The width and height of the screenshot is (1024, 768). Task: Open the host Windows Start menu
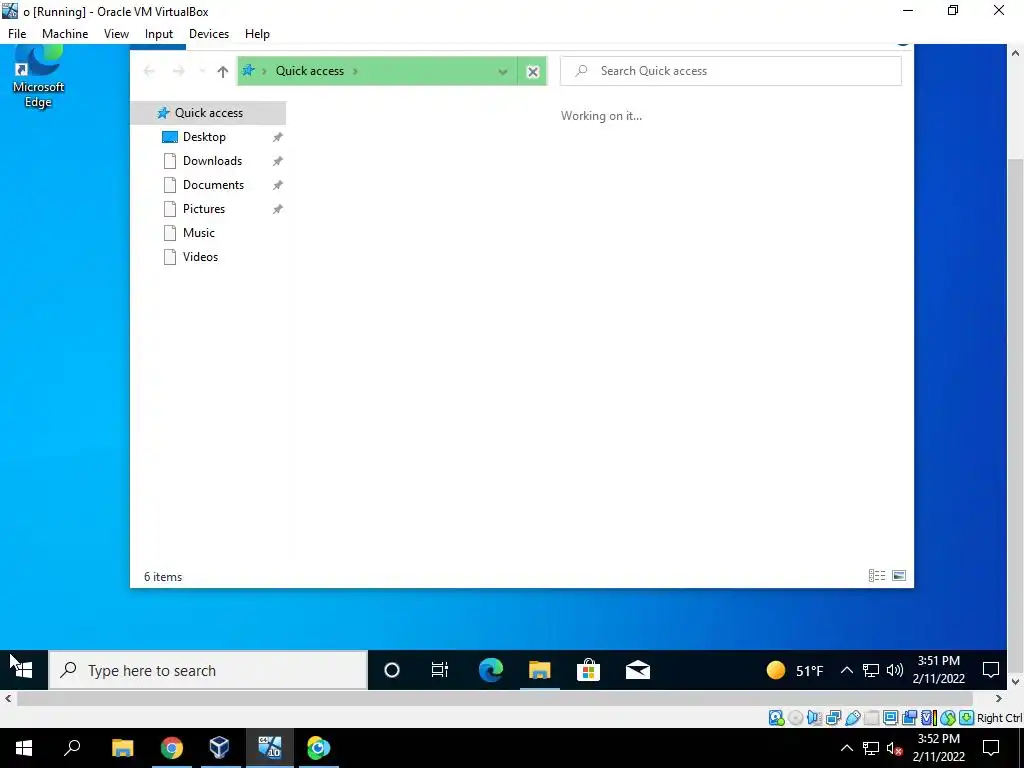click(24, 748)
